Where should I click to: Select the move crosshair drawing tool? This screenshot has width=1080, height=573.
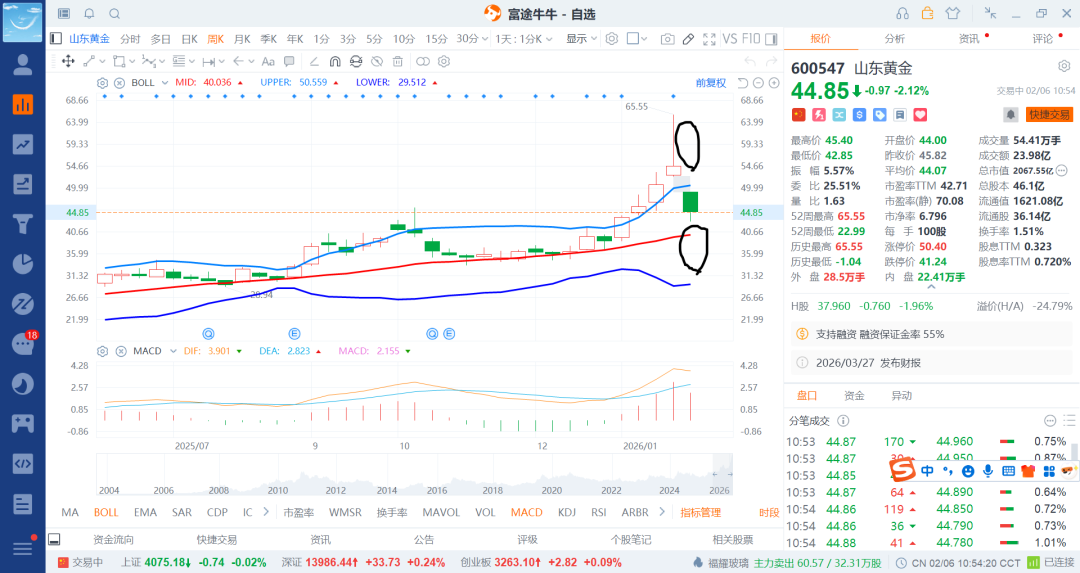(x=68, y=61)
